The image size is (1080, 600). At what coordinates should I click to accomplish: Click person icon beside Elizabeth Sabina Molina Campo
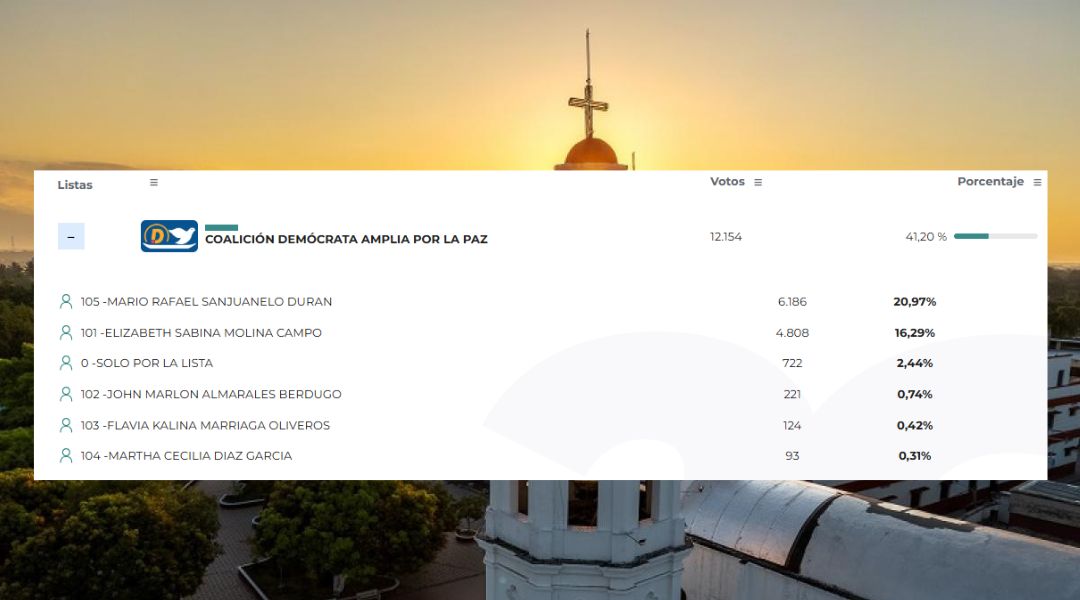tap(66, 332)
